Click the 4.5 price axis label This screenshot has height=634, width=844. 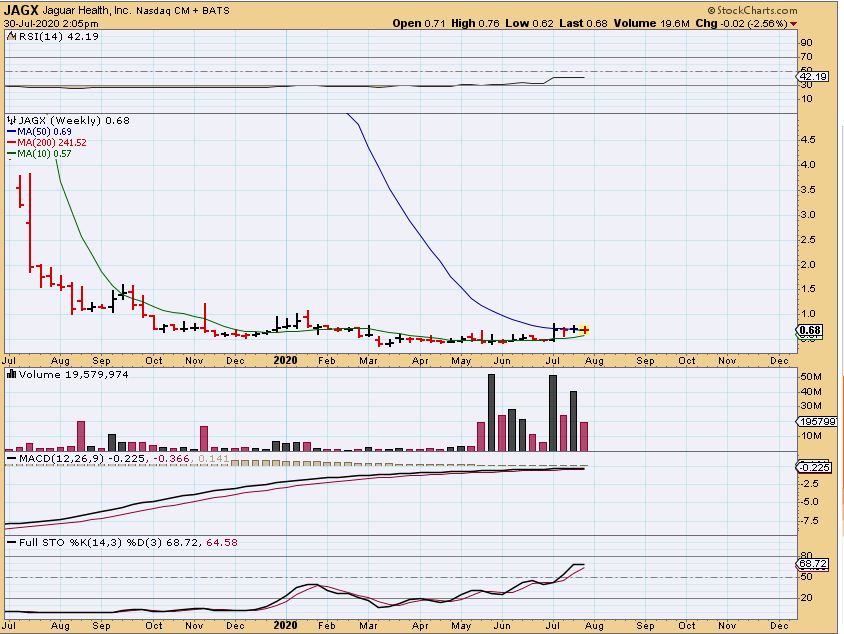[x=808, y=139]
